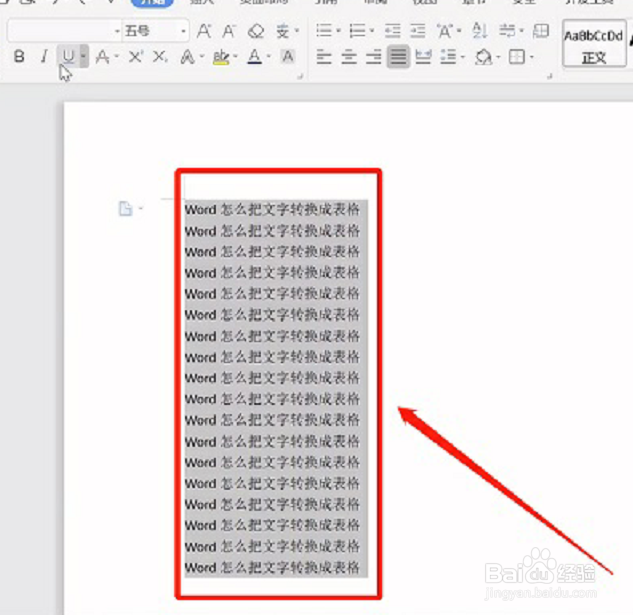This screenshot has width=633, height=615.
Task: Click the text direction wrap icon
Action: pyautogui.click(x=507, y=31)
